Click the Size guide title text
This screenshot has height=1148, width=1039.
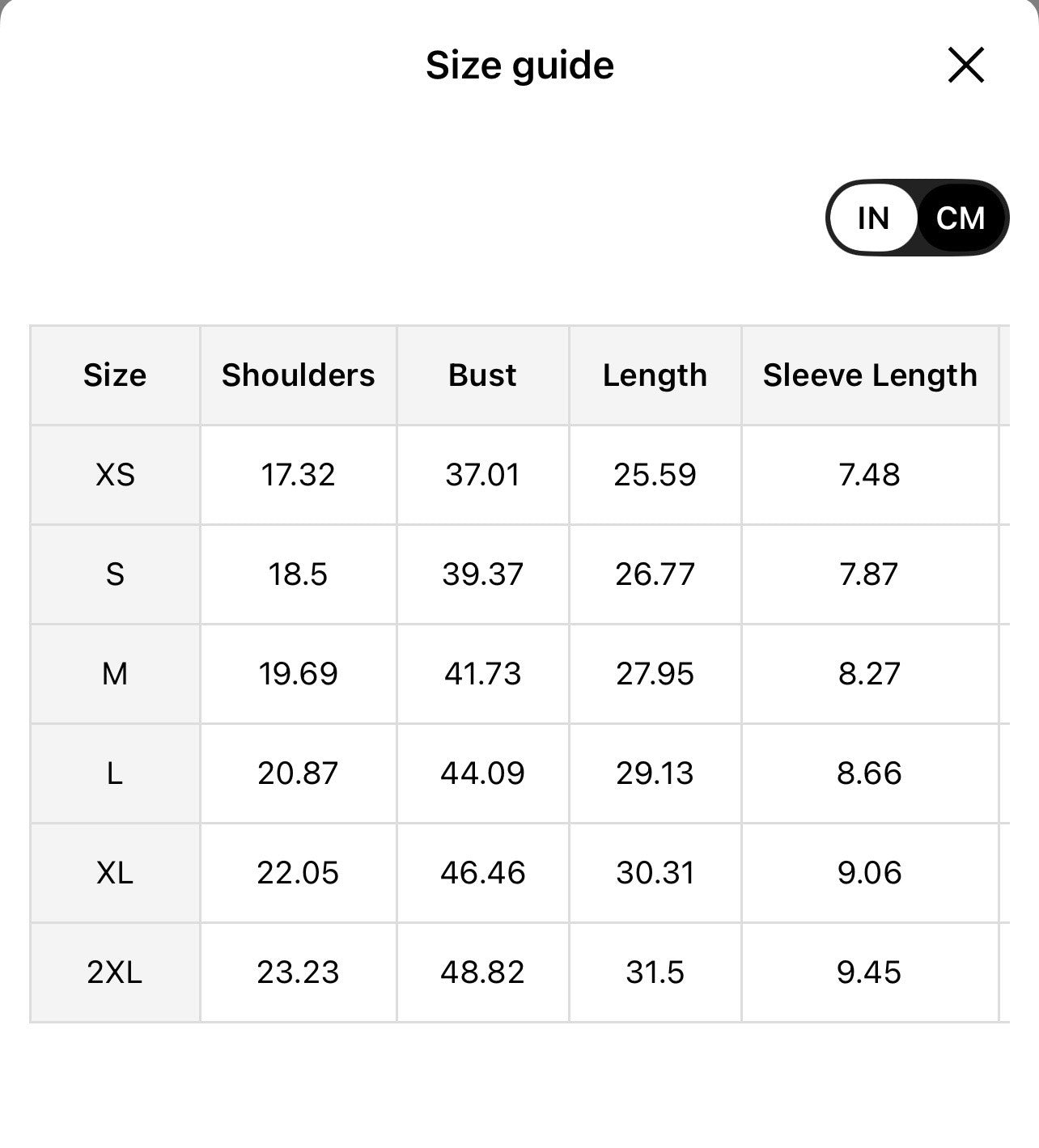(519, 66)
